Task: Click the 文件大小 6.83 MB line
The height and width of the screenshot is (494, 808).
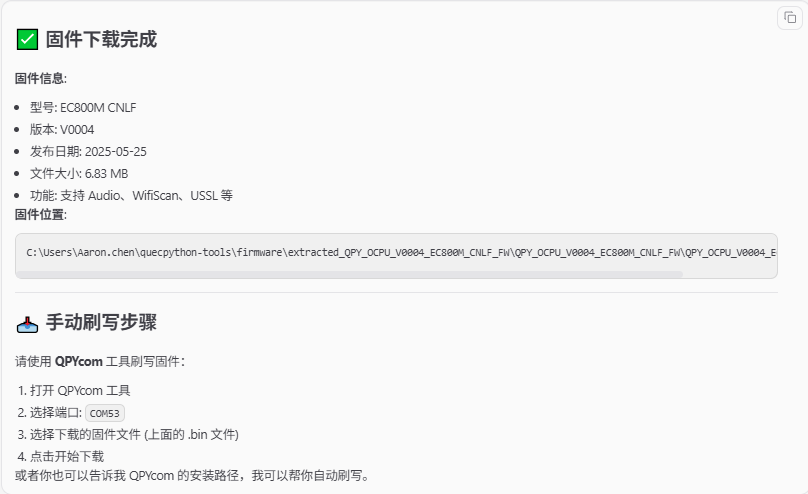Action: (x=79, y=173)
